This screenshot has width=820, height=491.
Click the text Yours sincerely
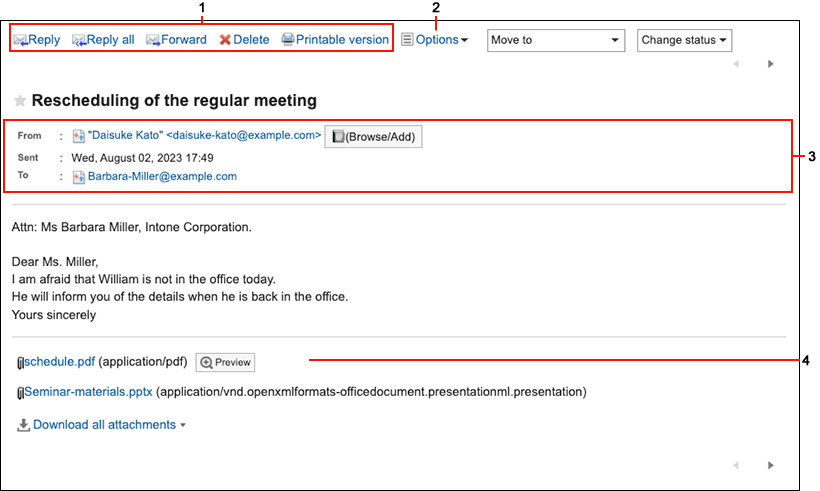(54, 315)
